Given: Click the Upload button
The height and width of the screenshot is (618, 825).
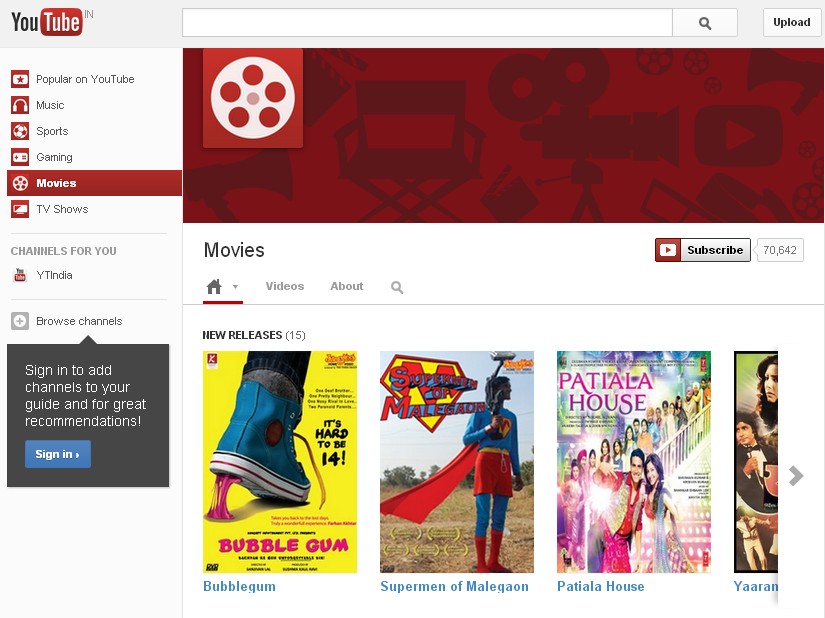Looking at the screenshot, I should click(x=791, y=23).
